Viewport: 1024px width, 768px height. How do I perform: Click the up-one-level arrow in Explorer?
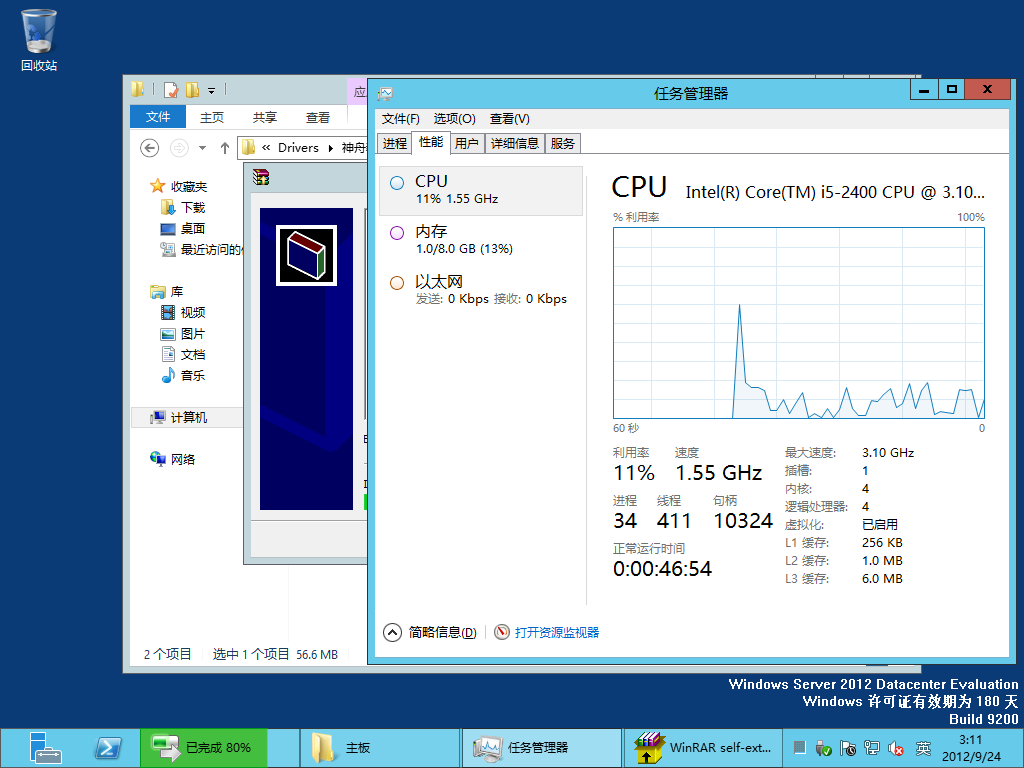click(x=225, y=148)
